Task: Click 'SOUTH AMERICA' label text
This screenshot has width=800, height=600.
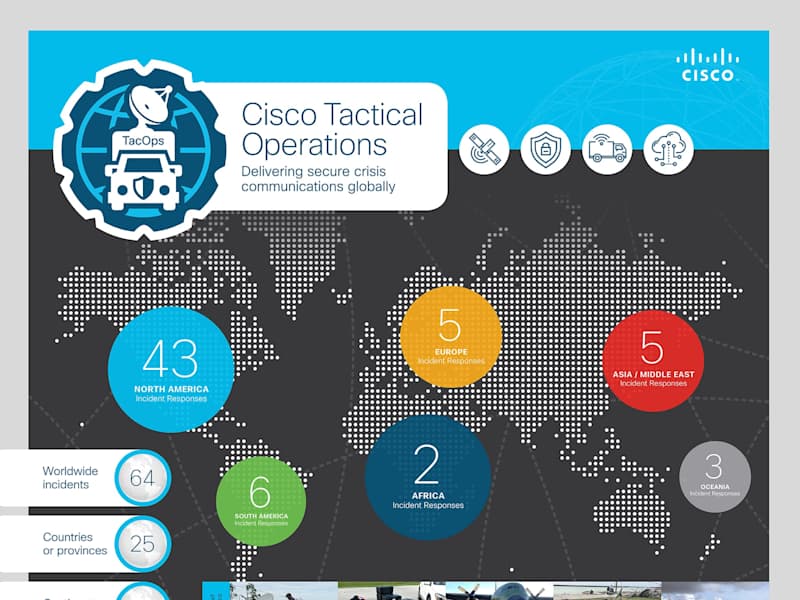Action: pos(261,516)
